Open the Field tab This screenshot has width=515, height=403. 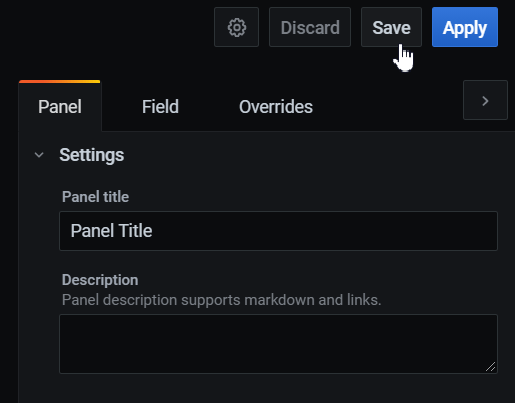(160, 107)
